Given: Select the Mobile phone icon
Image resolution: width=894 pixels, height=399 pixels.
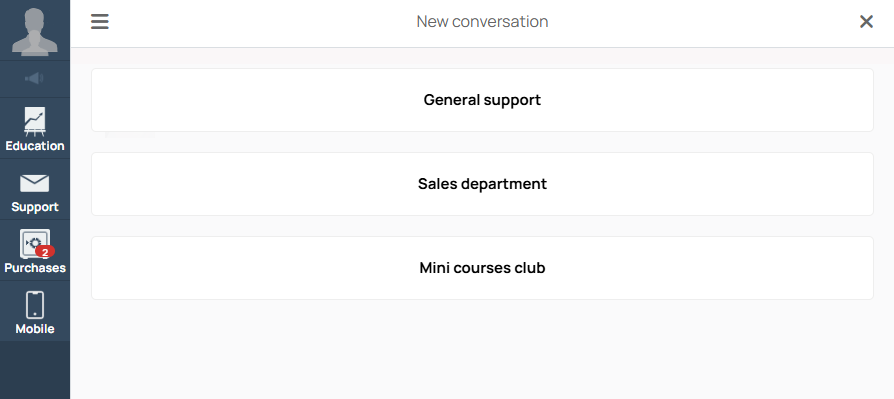Looking at the screenshot, I should pyautogui.click(x=35, y=305).
